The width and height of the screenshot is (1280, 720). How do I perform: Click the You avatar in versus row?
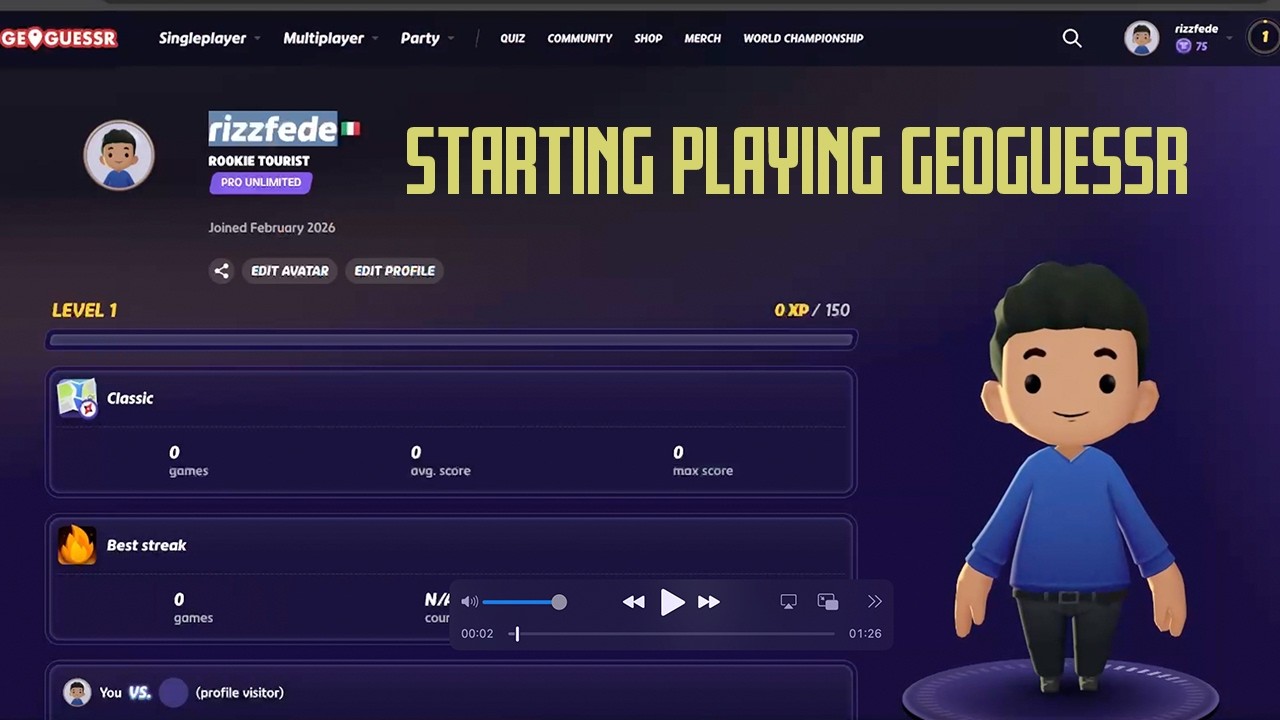[77, 692]
